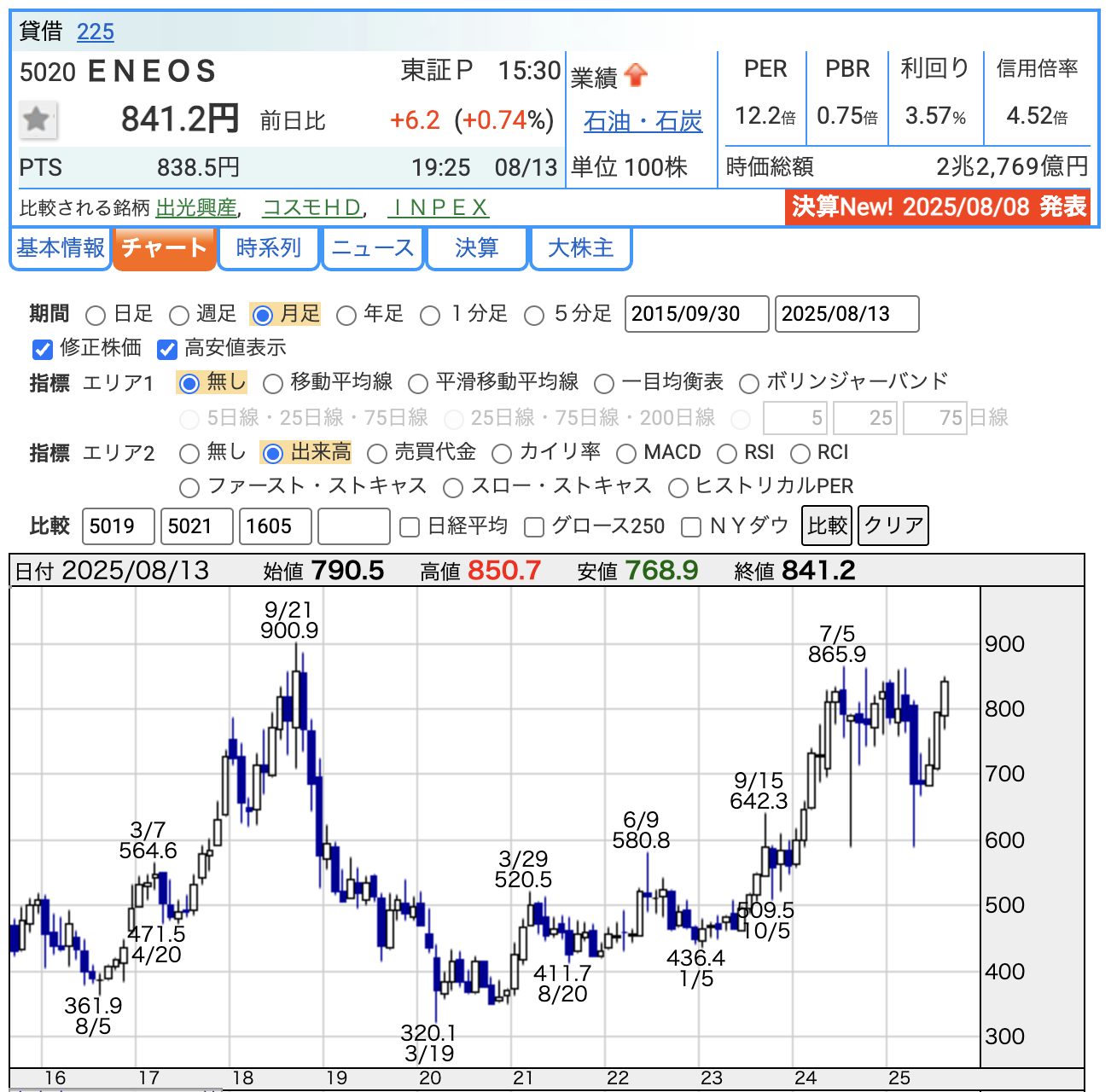1111x1092 pixels.
Task: Switch to the 基本情報 tab
Action: pyautogui.click(x=61, y=248)
